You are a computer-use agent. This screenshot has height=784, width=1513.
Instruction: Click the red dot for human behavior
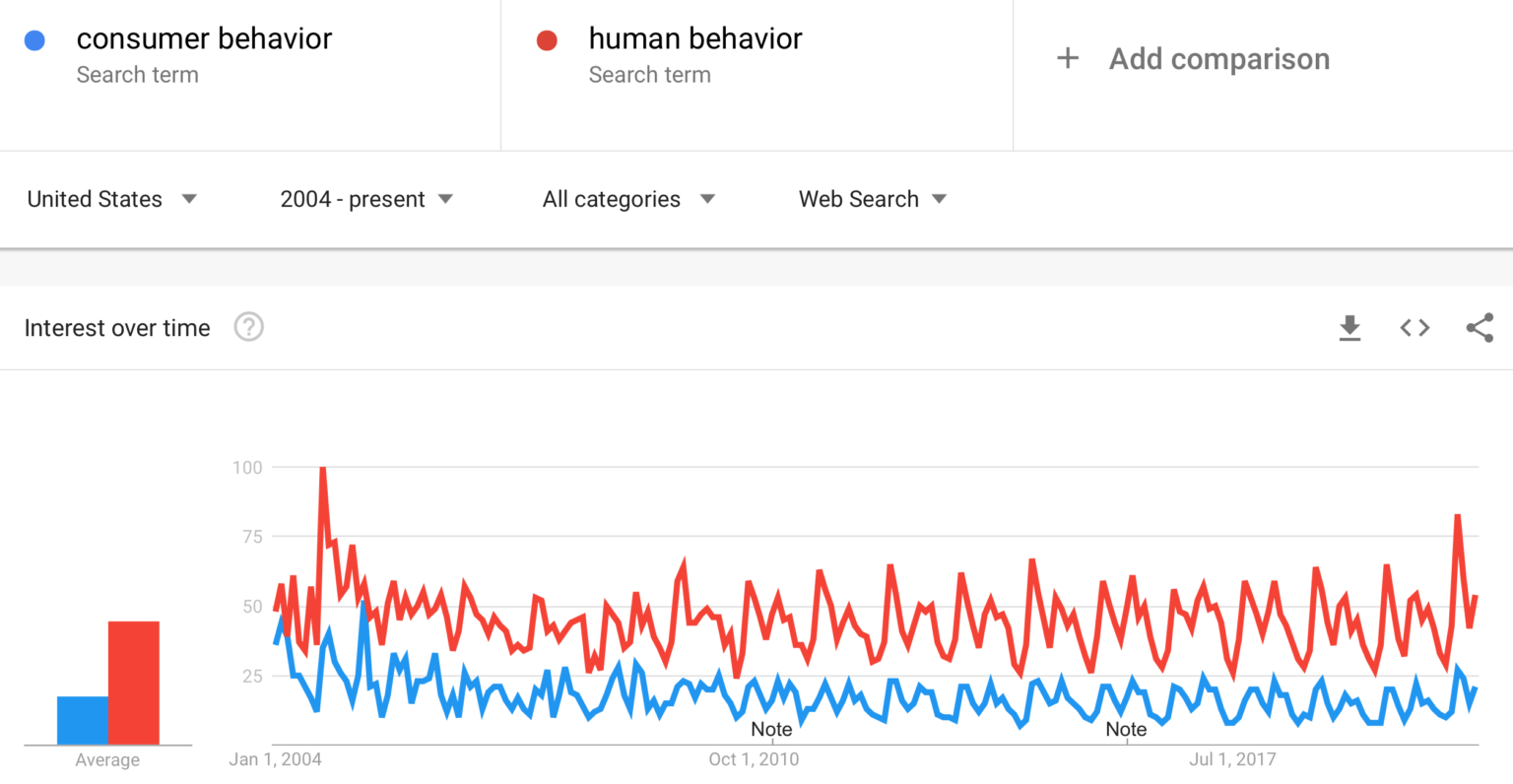pos(549,38)
